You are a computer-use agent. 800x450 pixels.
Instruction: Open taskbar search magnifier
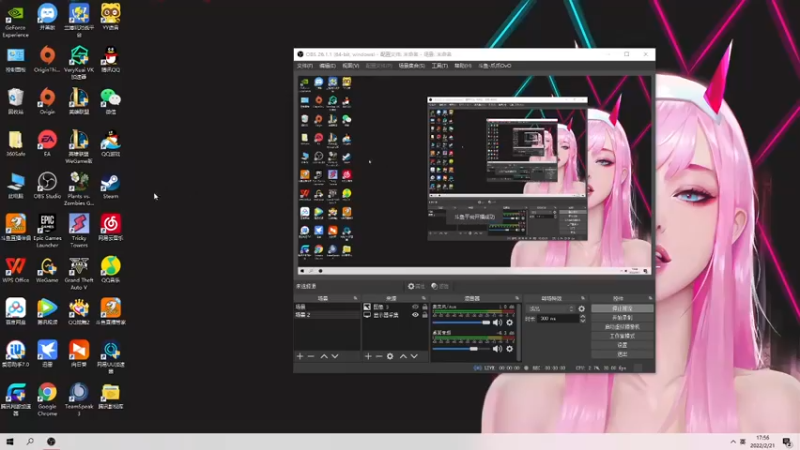coord(30,441)
